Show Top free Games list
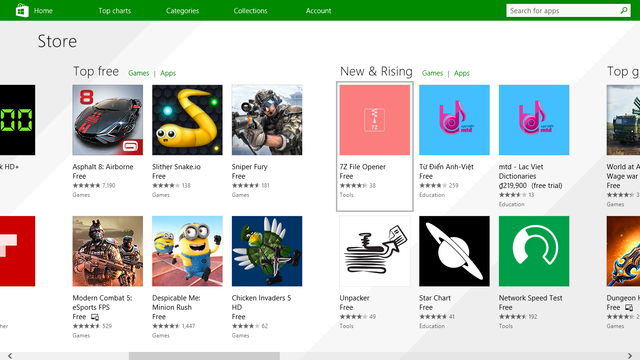This screenshot has width=640, height=360. pyautogui.click(x=139, y=73)
